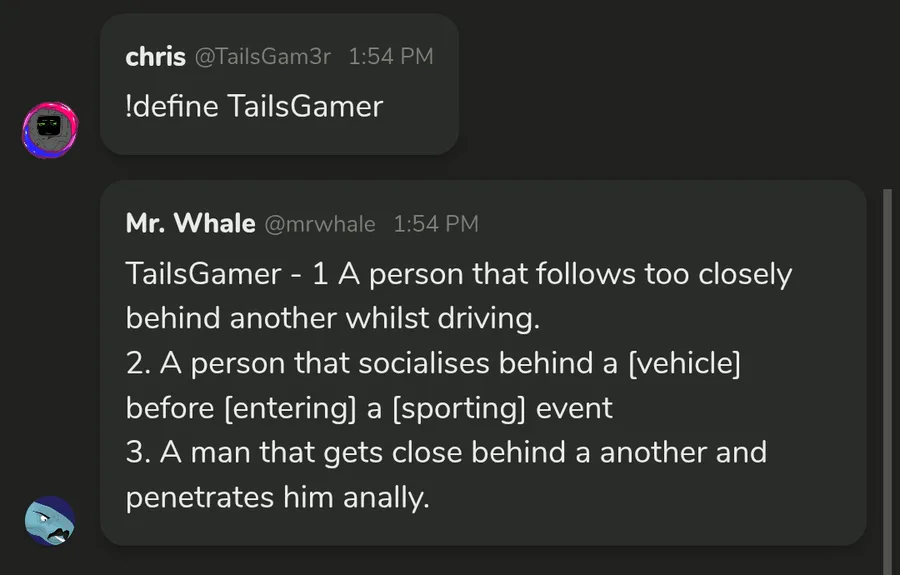Image resolution: width=900 pixels, height=575 pixels.
Task: Select the "!define TailsGamer" command text
Action: pos(254,106)
